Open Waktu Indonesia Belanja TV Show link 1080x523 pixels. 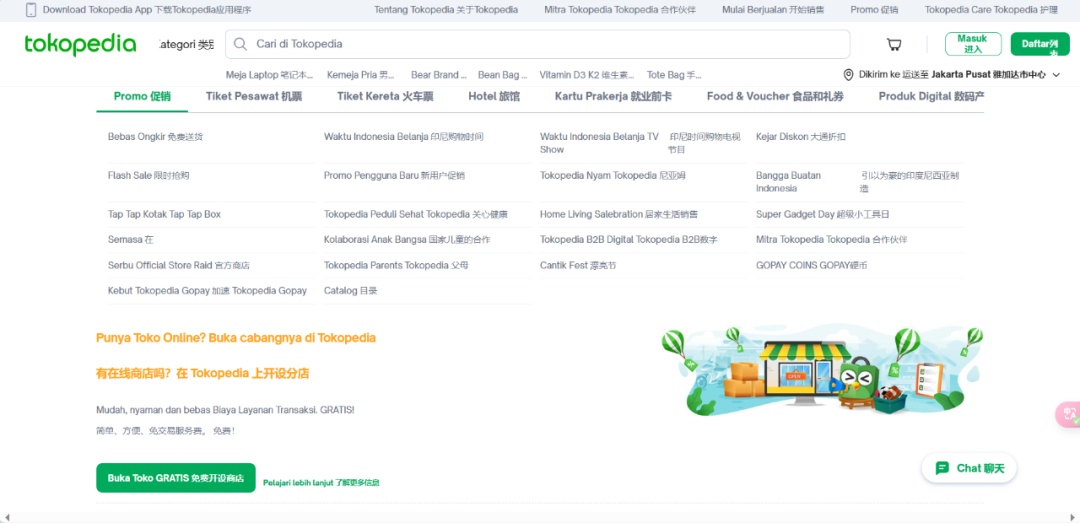coord(641,143)
